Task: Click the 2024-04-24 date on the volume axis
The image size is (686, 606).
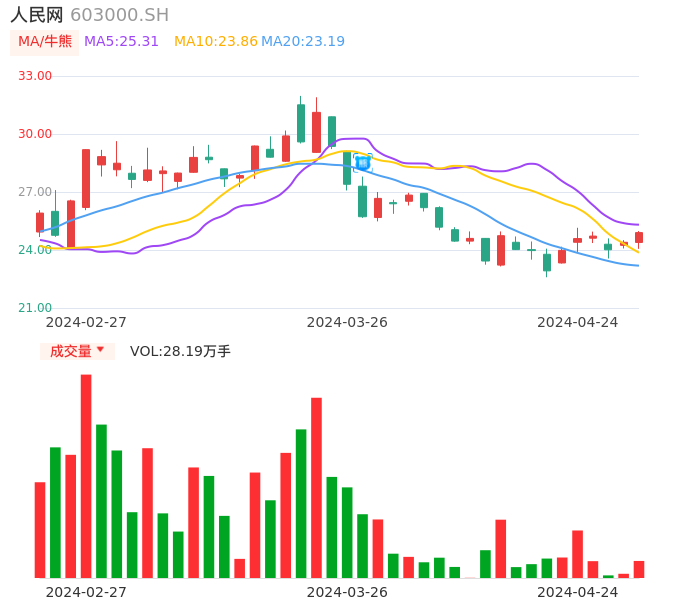Action: pyautogui.click(x=577, y=592)
